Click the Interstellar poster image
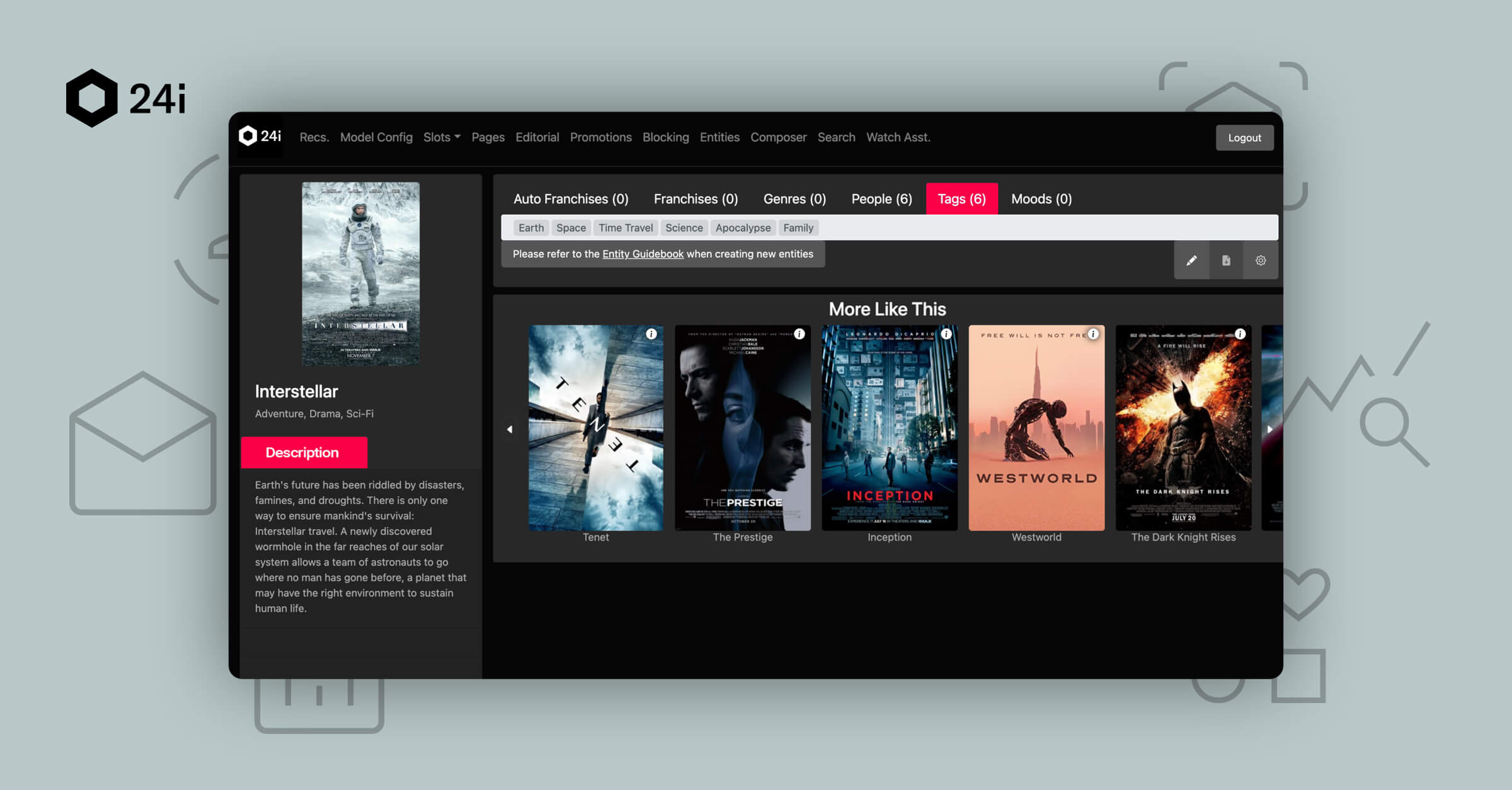The width and height of the screenshot is (1512, 790). 360,274
